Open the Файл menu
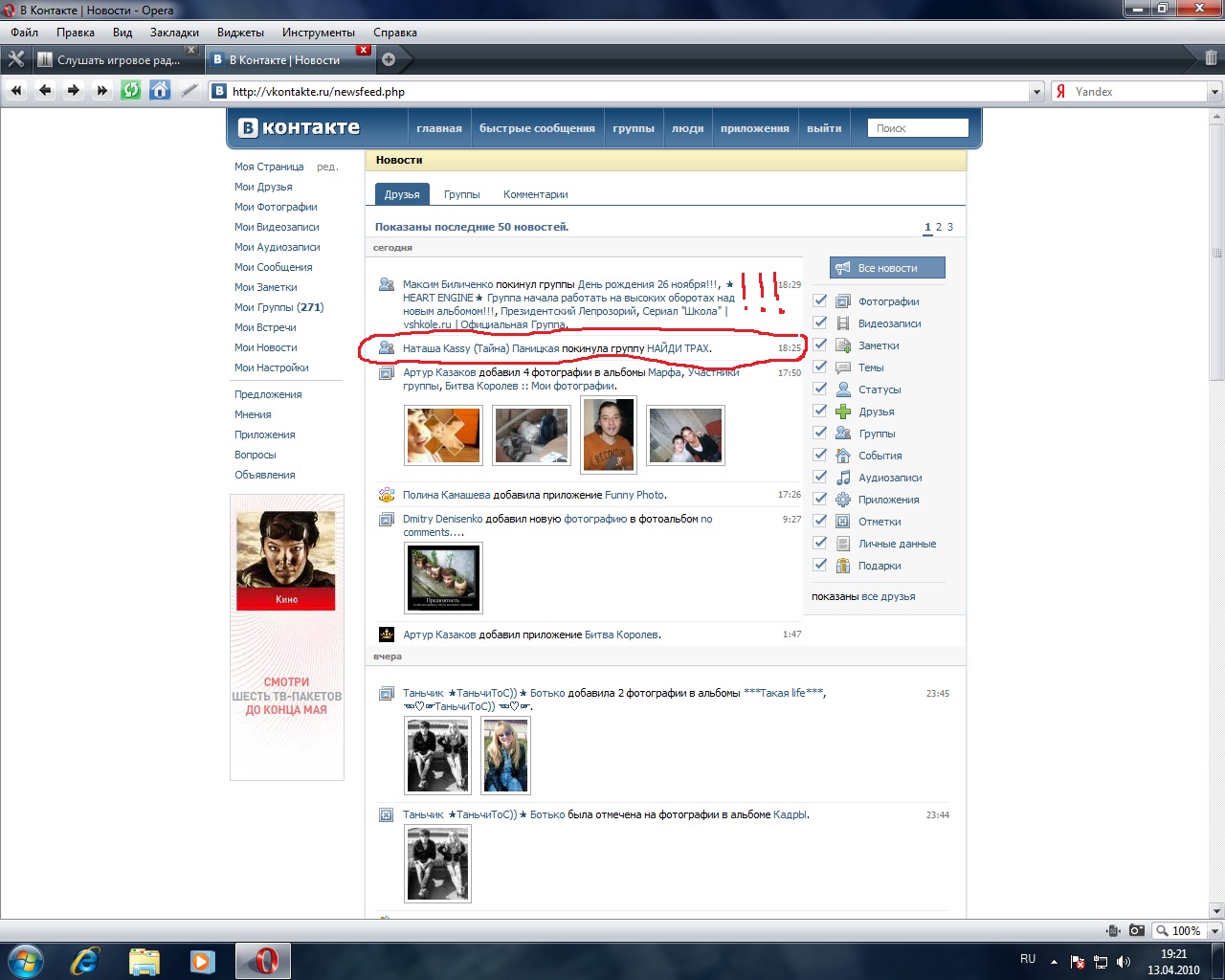The image size is (1225, 980). point(25,33)
